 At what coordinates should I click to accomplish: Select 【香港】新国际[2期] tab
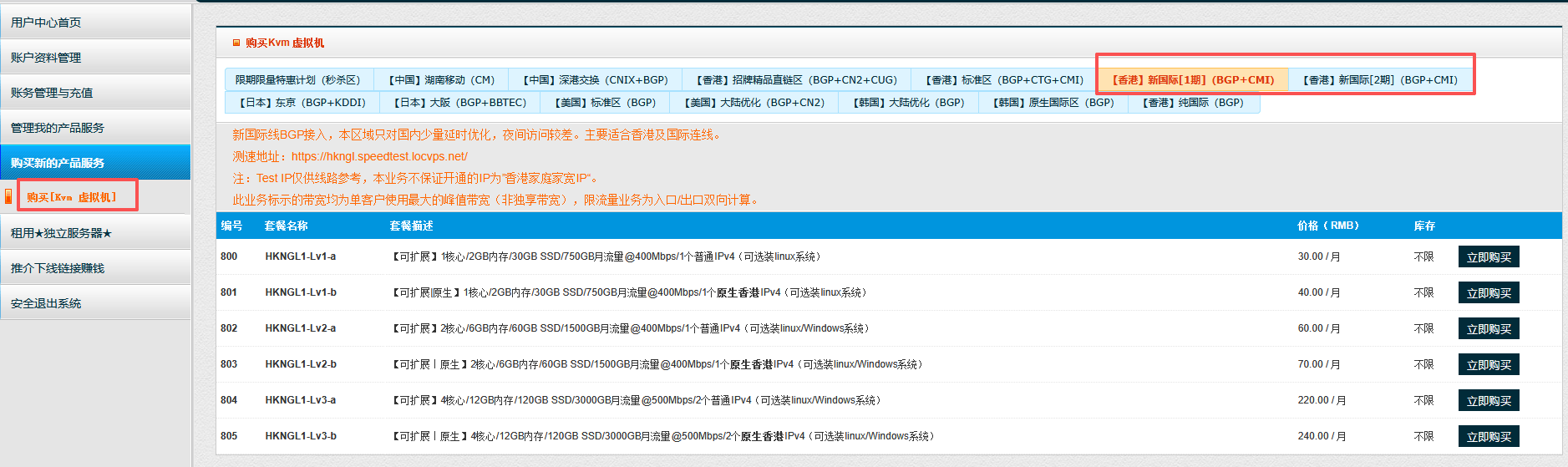click(x=1380, y=79)
